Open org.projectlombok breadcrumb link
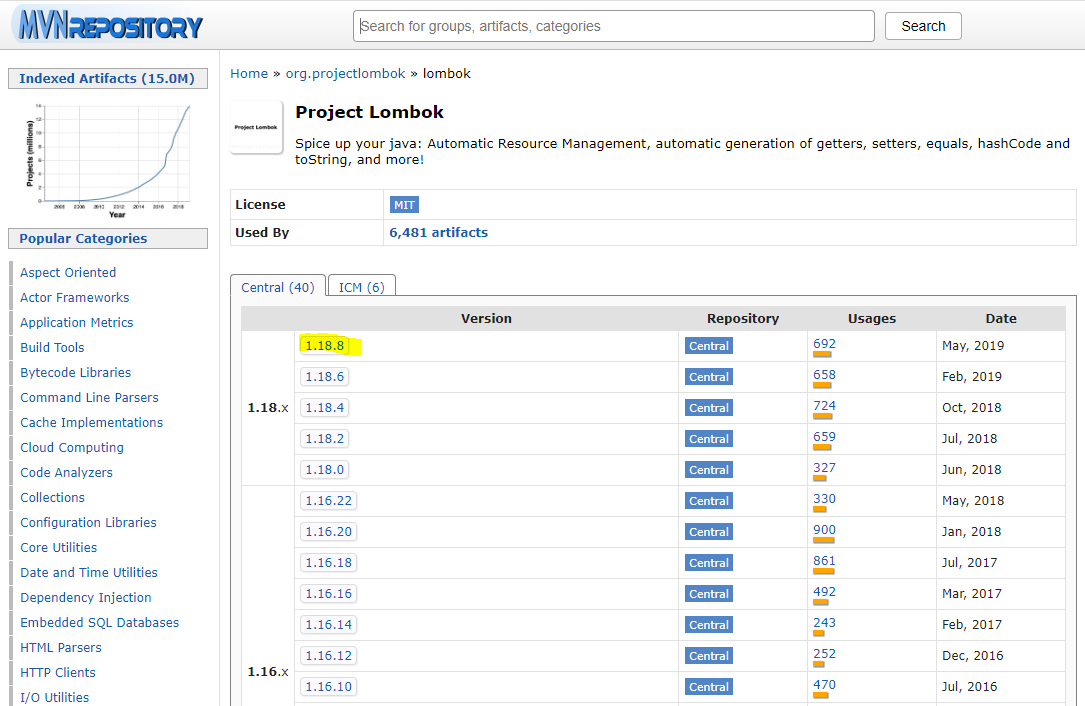1085x706 pixels. pos(345,73)
